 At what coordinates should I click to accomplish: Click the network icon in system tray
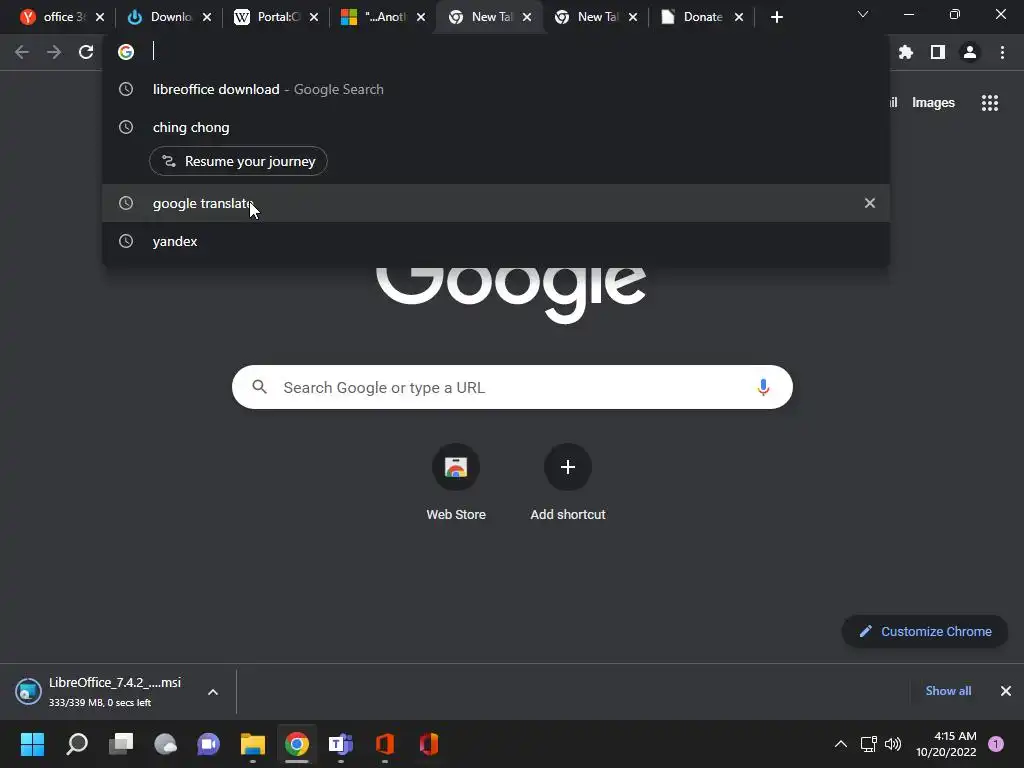pos(868,744)
